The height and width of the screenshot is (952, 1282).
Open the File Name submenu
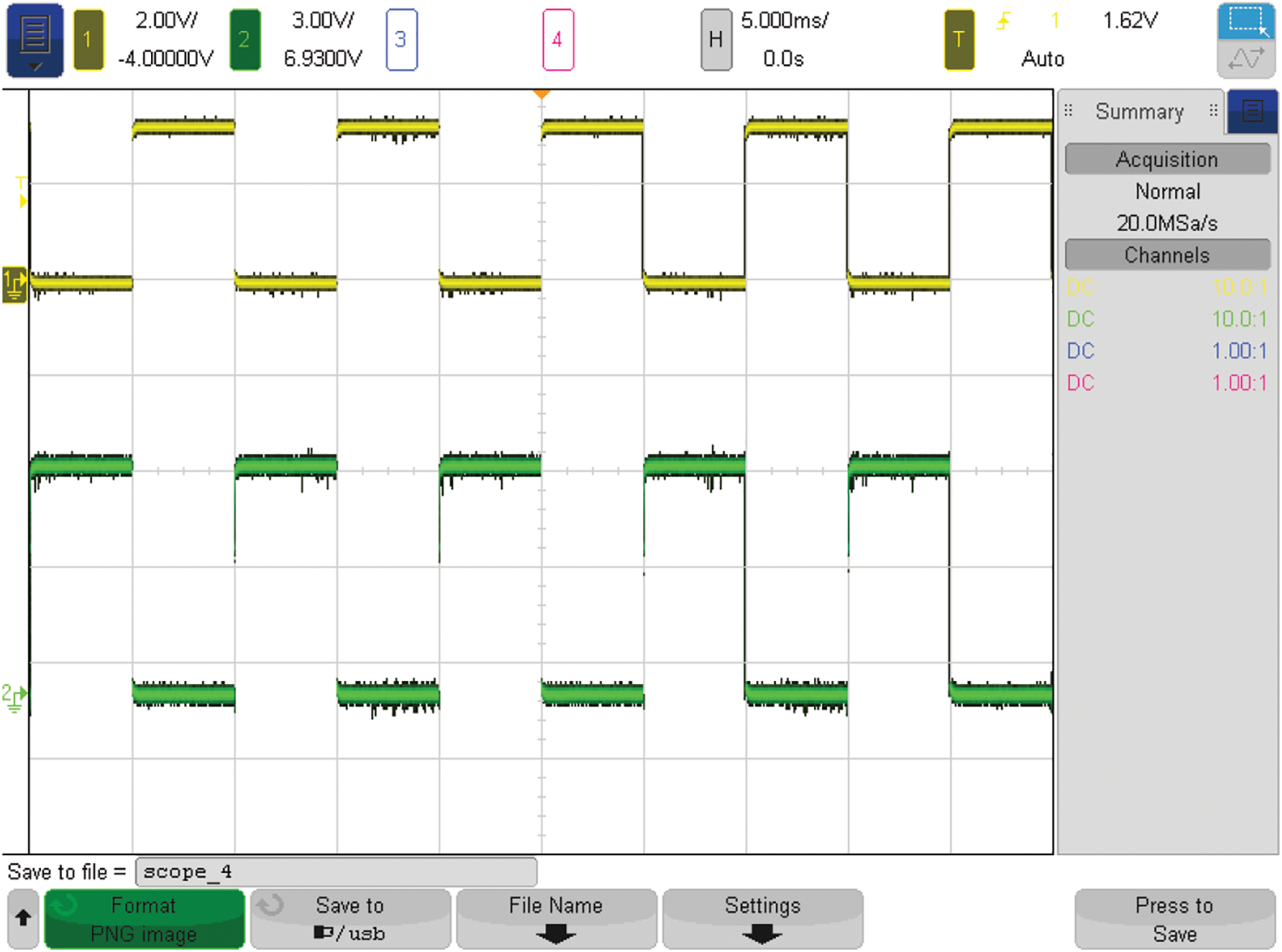coord(555,919)
